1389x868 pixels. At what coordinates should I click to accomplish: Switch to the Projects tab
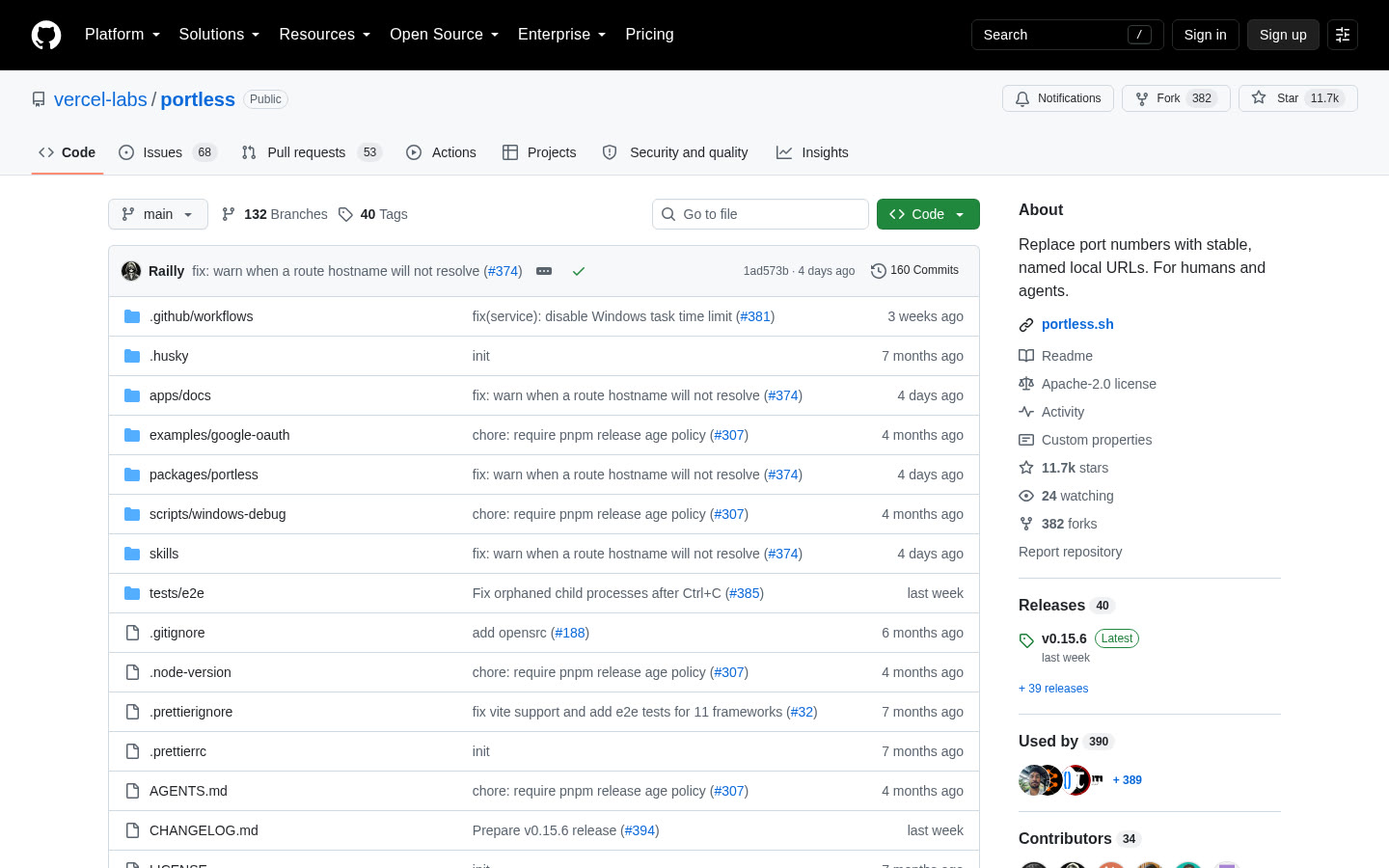click(539, 152)
